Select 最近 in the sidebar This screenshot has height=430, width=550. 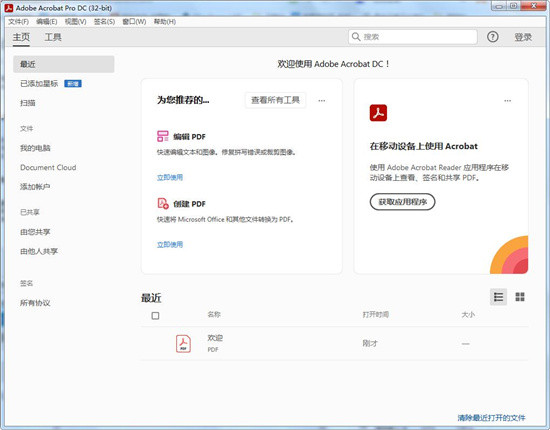(x=63, y=64)
